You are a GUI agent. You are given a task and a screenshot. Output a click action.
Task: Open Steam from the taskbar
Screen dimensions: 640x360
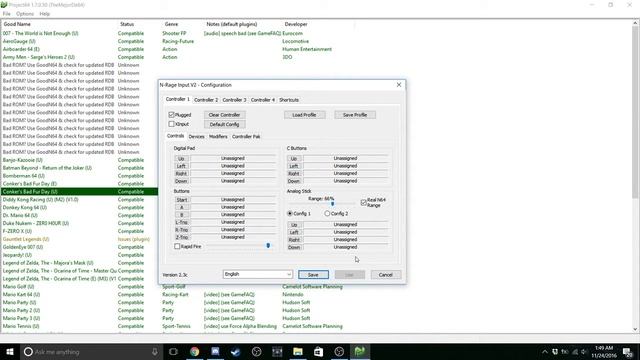coord(236,351)
